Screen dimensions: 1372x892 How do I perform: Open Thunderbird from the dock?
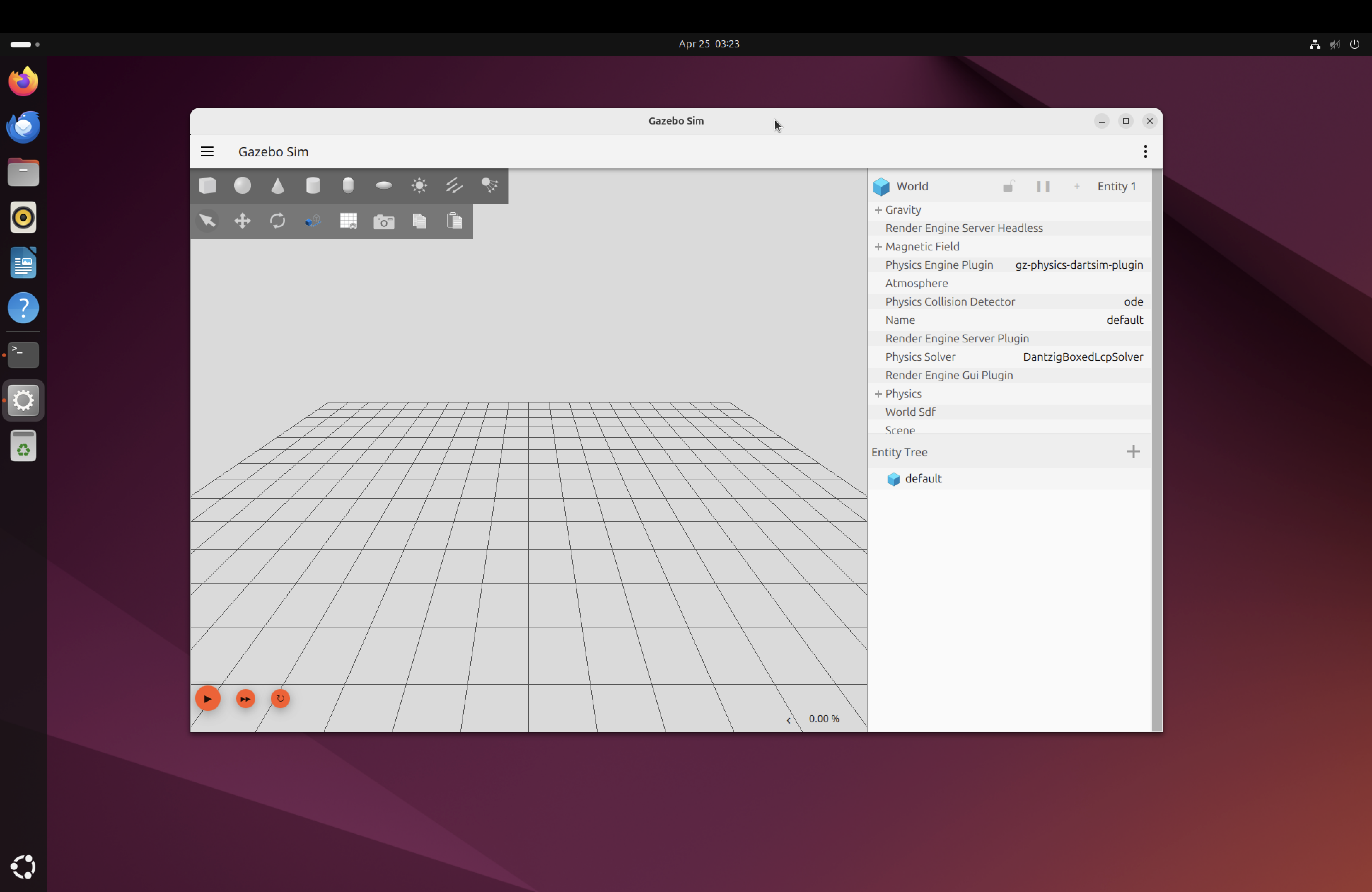point(23,127)
